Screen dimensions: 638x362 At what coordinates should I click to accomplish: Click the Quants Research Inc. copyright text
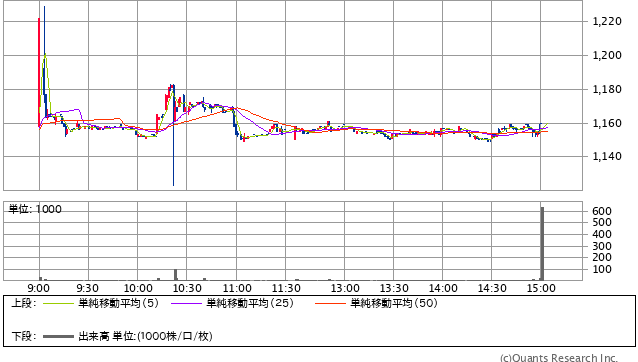pyautogui.click(x=559, y=358)
